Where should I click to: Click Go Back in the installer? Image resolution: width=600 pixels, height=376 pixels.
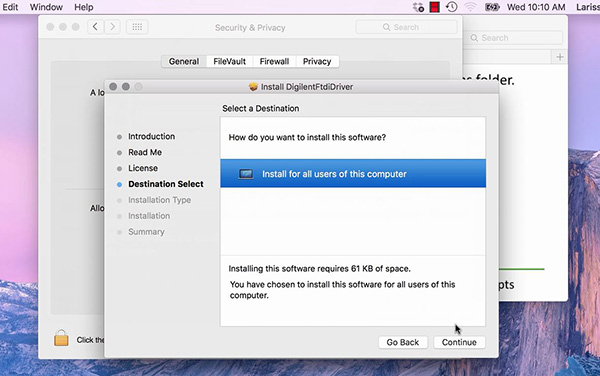click(403, 342)
